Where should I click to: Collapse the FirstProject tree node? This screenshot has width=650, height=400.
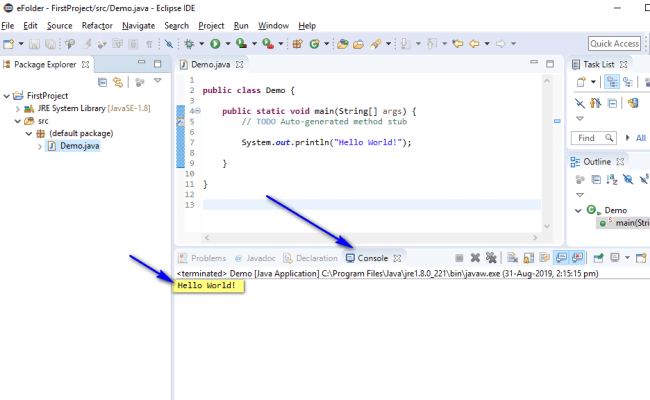6,96
